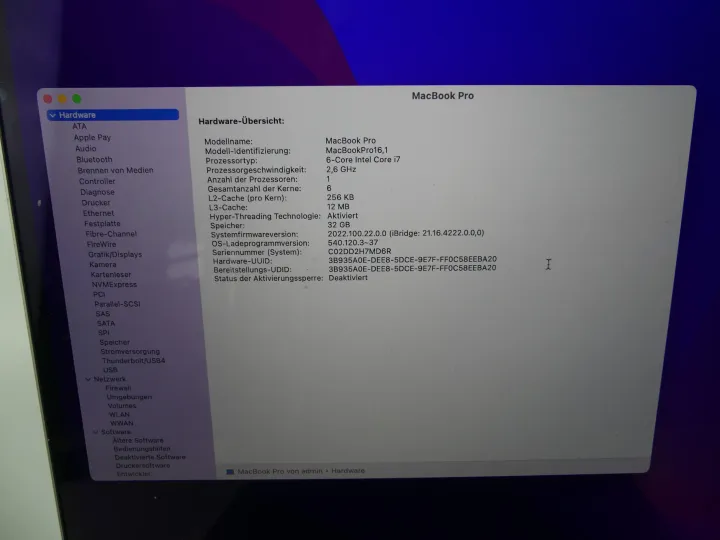Collapse the Netzwerk section chevron
720x540 pixels.
pyautogui.click(x=88, y=379)
